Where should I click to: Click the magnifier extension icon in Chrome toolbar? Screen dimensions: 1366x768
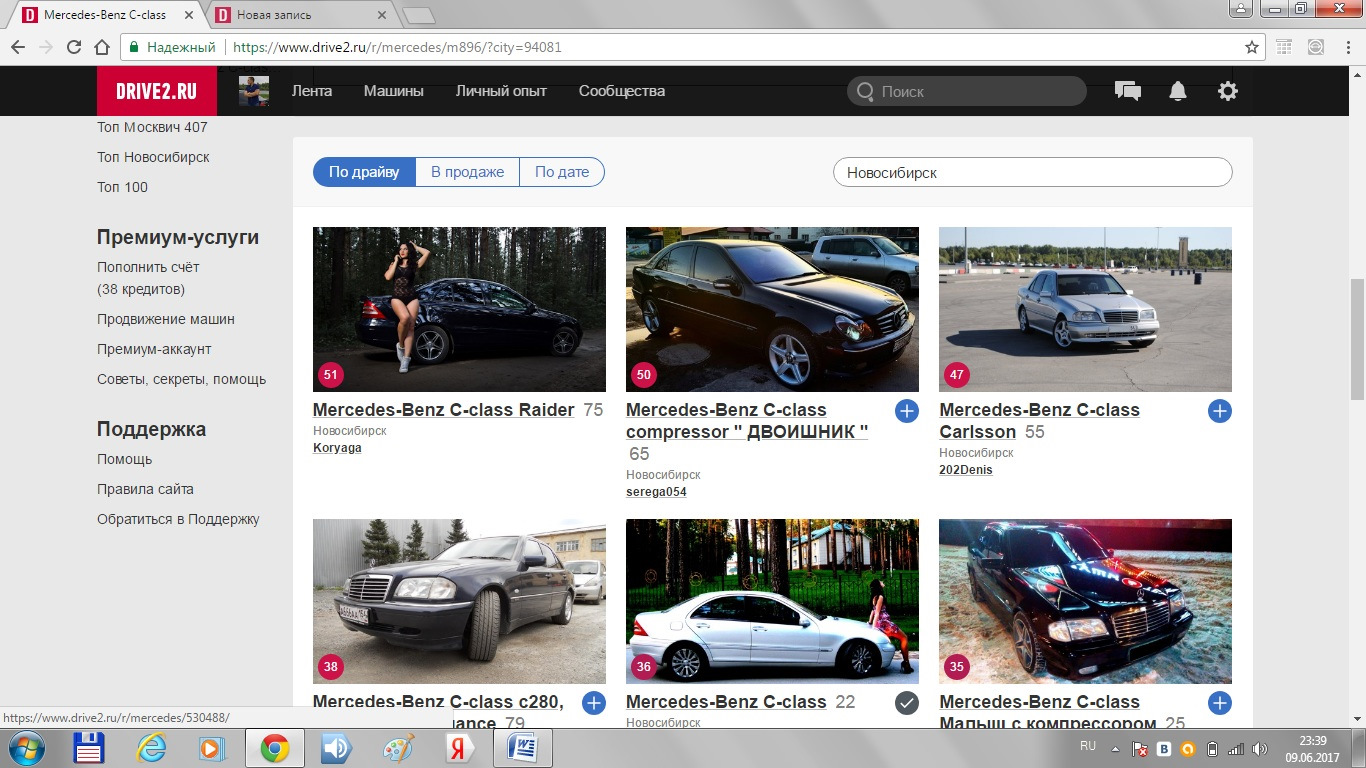tap(1316, 47)
